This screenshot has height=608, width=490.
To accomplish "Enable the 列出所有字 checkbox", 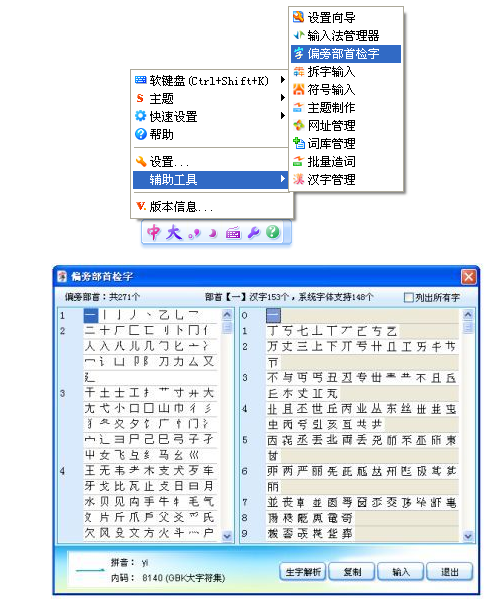I will [408, 297].
